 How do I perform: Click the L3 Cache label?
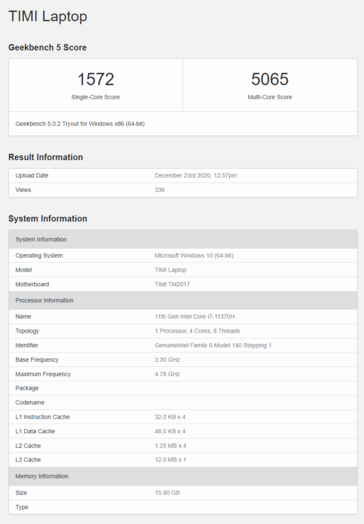(28, 460)
